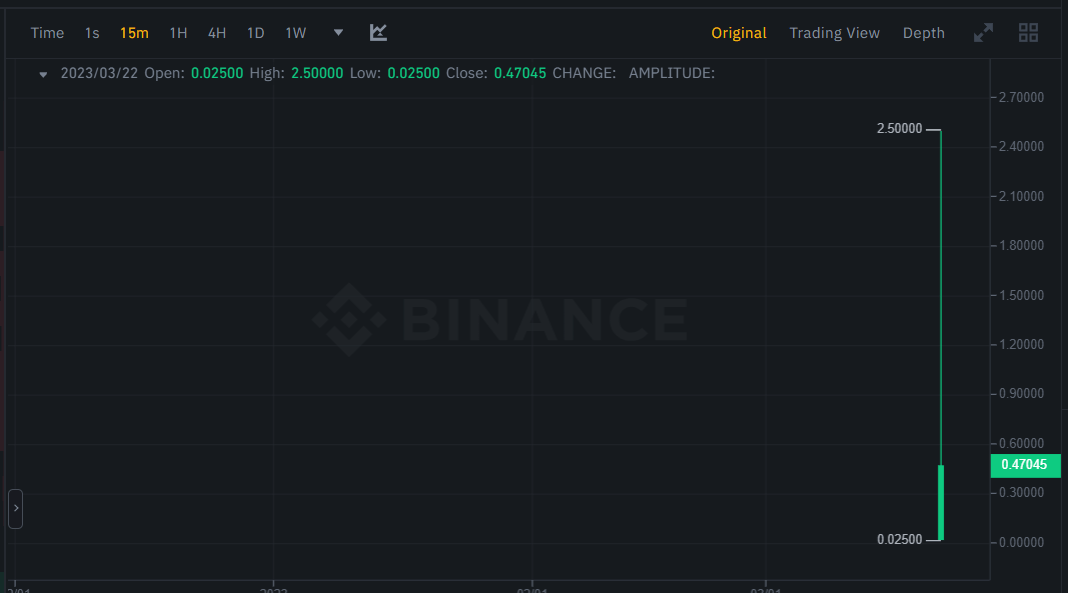Choose the 1D interval
This screenshot has width=1068, height=593.
click(x=256, y=33)
